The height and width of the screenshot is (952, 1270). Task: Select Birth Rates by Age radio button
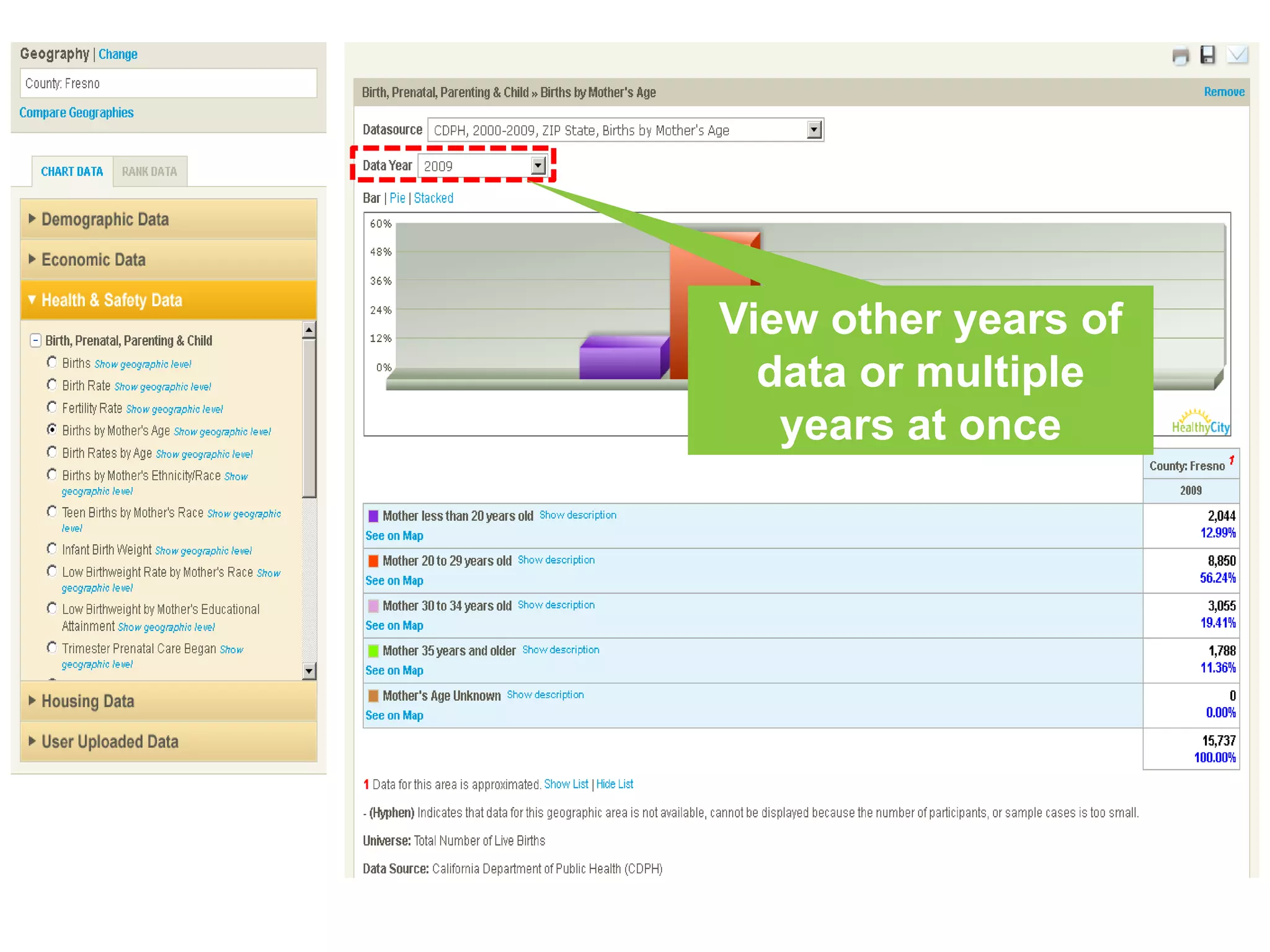click(52, 452)
